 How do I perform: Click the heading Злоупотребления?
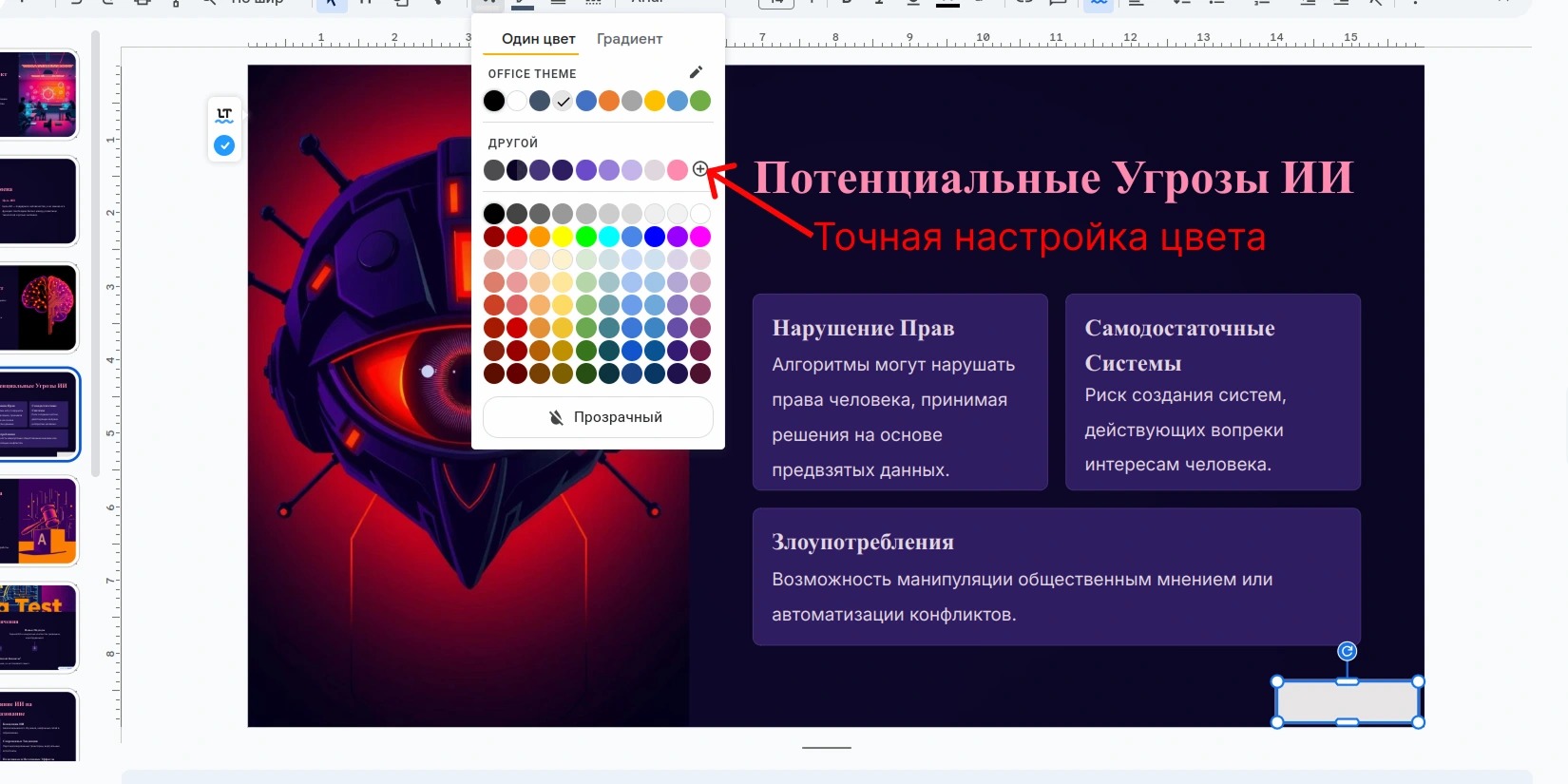click(862, 542)
